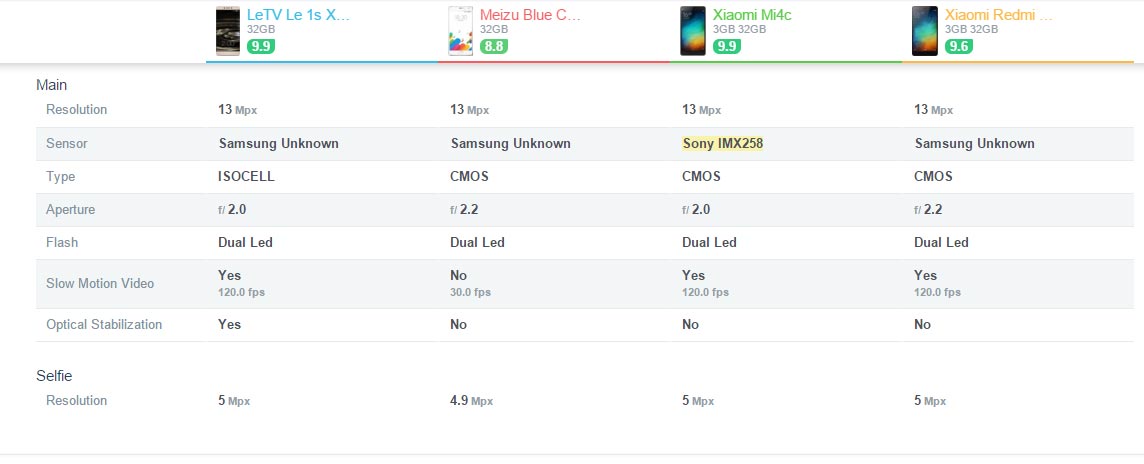Open the LeTV Le 1s X… link
The width and height of the screenshot is (1144, 464).
coord(298,15)
